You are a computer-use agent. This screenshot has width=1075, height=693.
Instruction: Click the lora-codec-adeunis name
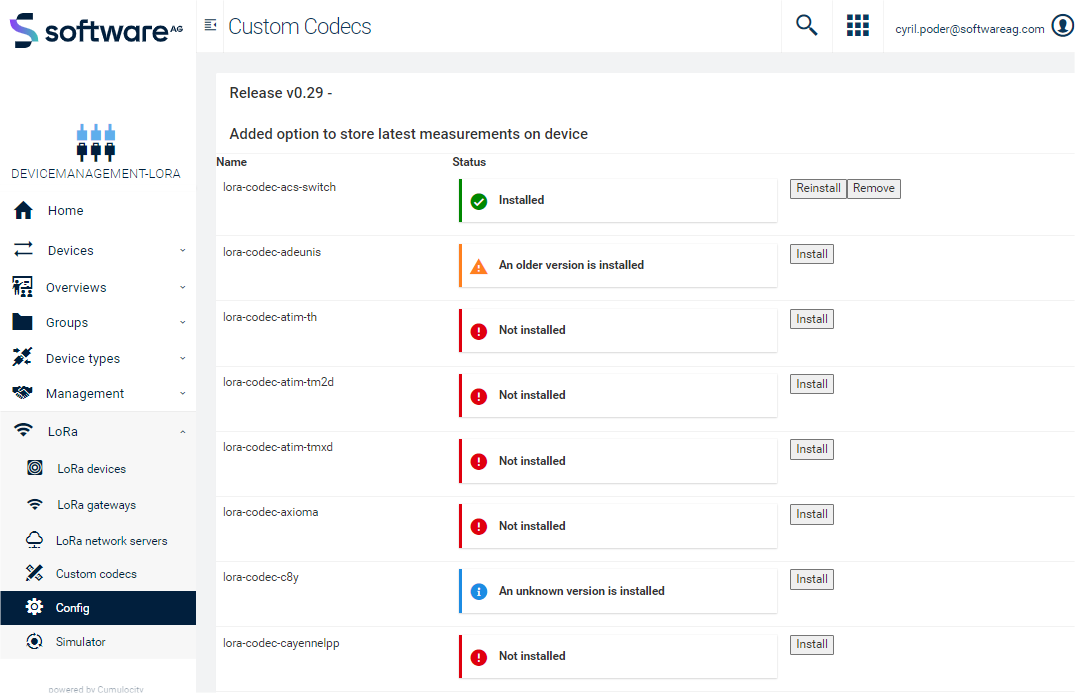point(271,252)
